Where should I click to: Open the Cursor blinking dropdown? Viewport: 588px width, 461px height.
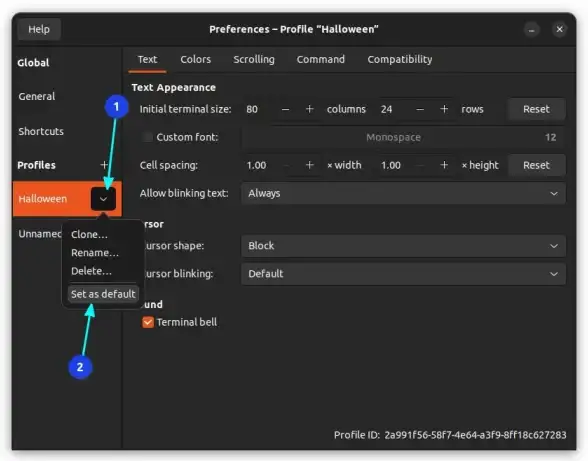[404, 274]
